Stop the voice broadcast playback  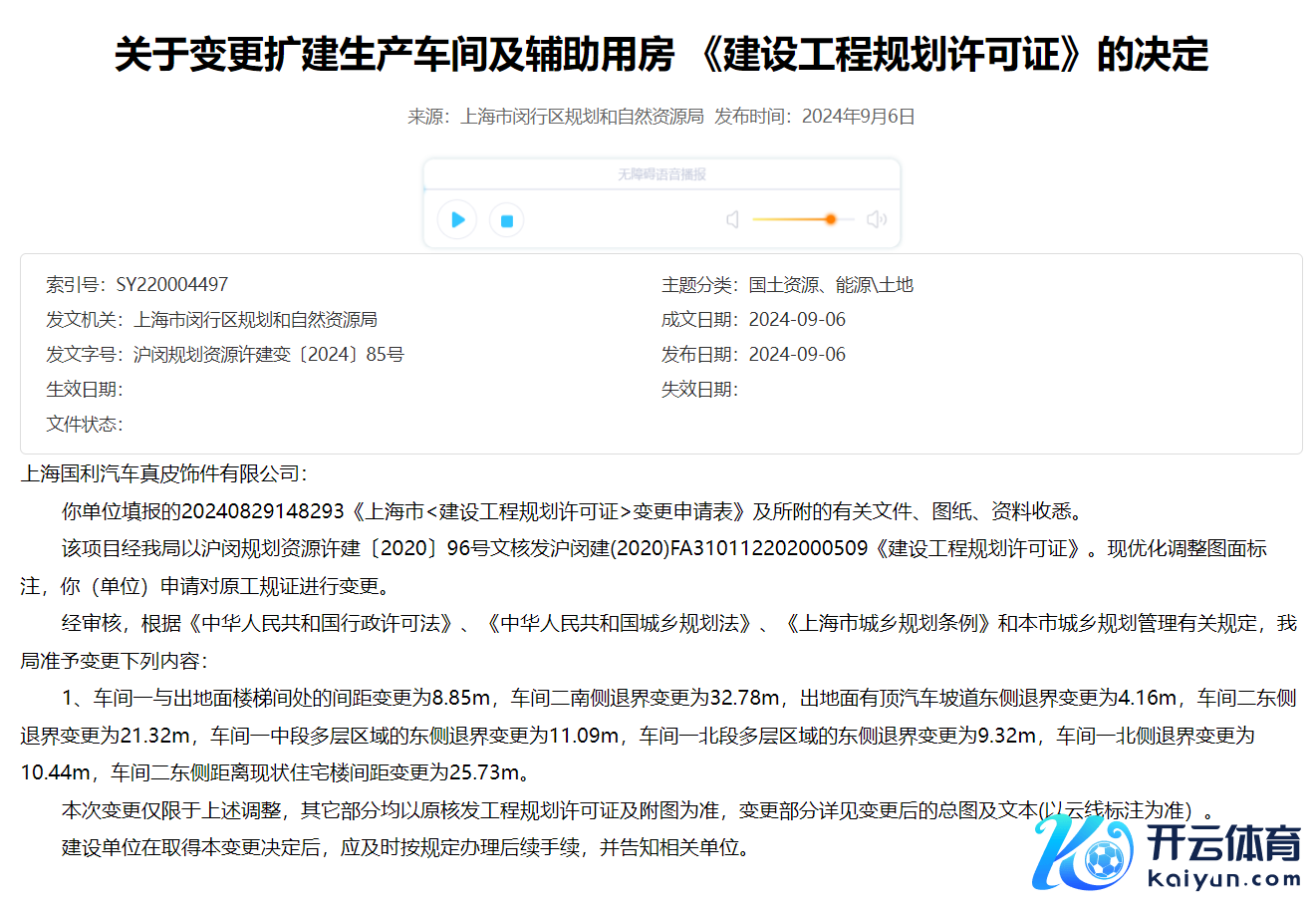506,220
